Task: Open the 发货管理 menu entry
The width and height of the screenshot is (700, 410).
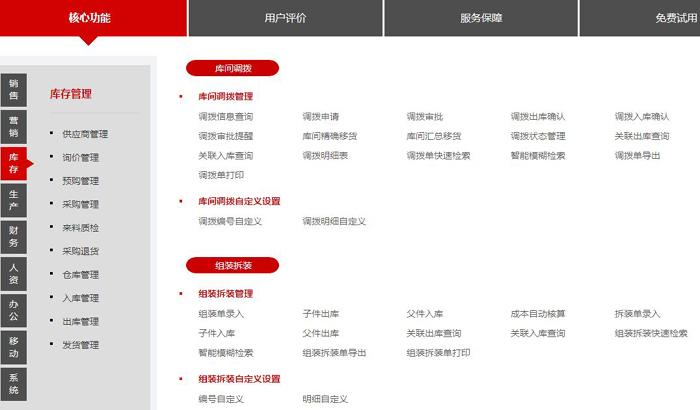Action: tap(80, 345)
